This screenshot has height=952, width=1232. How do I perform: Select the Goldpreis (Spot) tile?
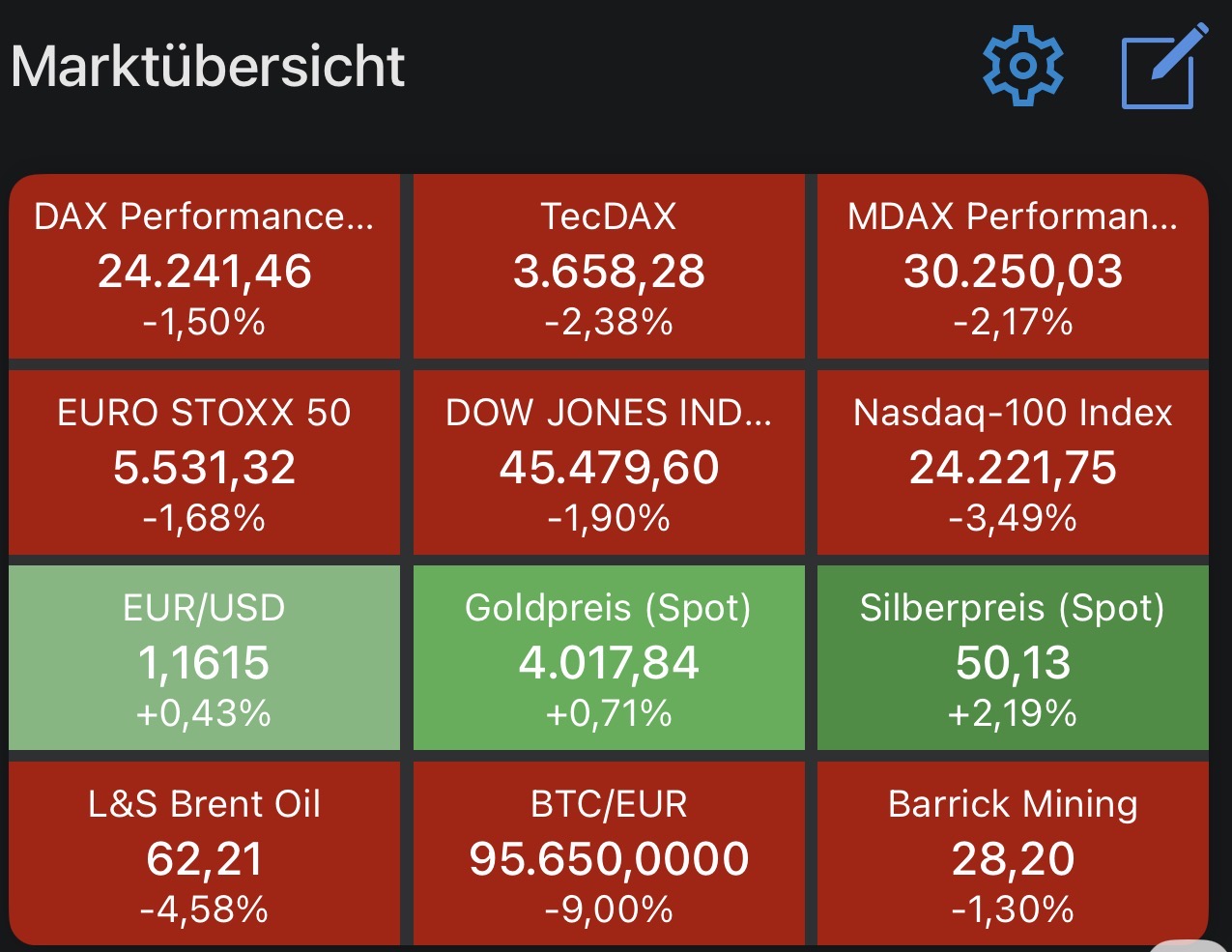(609, 658)
